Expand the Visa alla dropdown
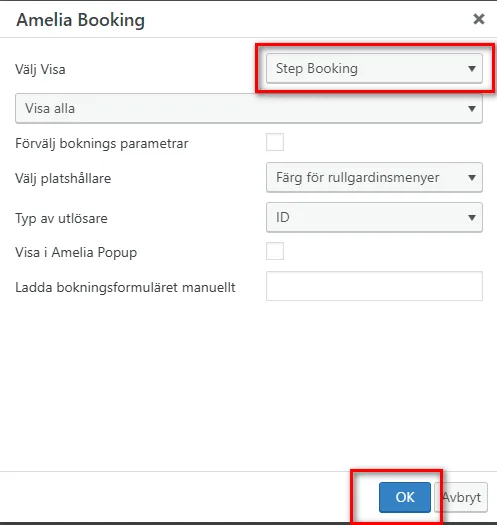The width and height of the screenshot is (497, 525). tap(249, 108)
